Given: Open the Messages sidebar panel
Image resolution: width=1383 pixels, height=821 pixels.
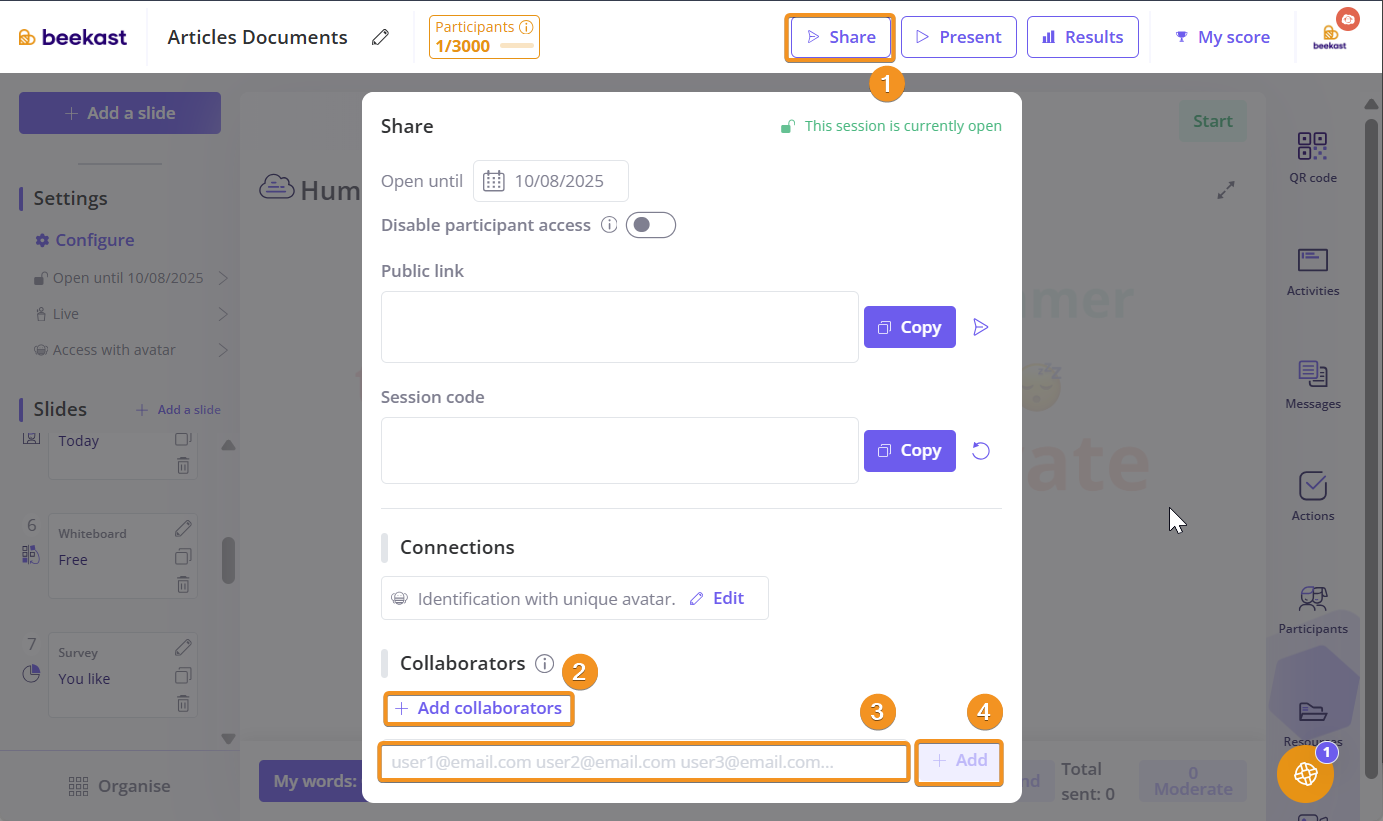Looking at the screenshot, I should pyautogui.click(x=1312, y=384).
